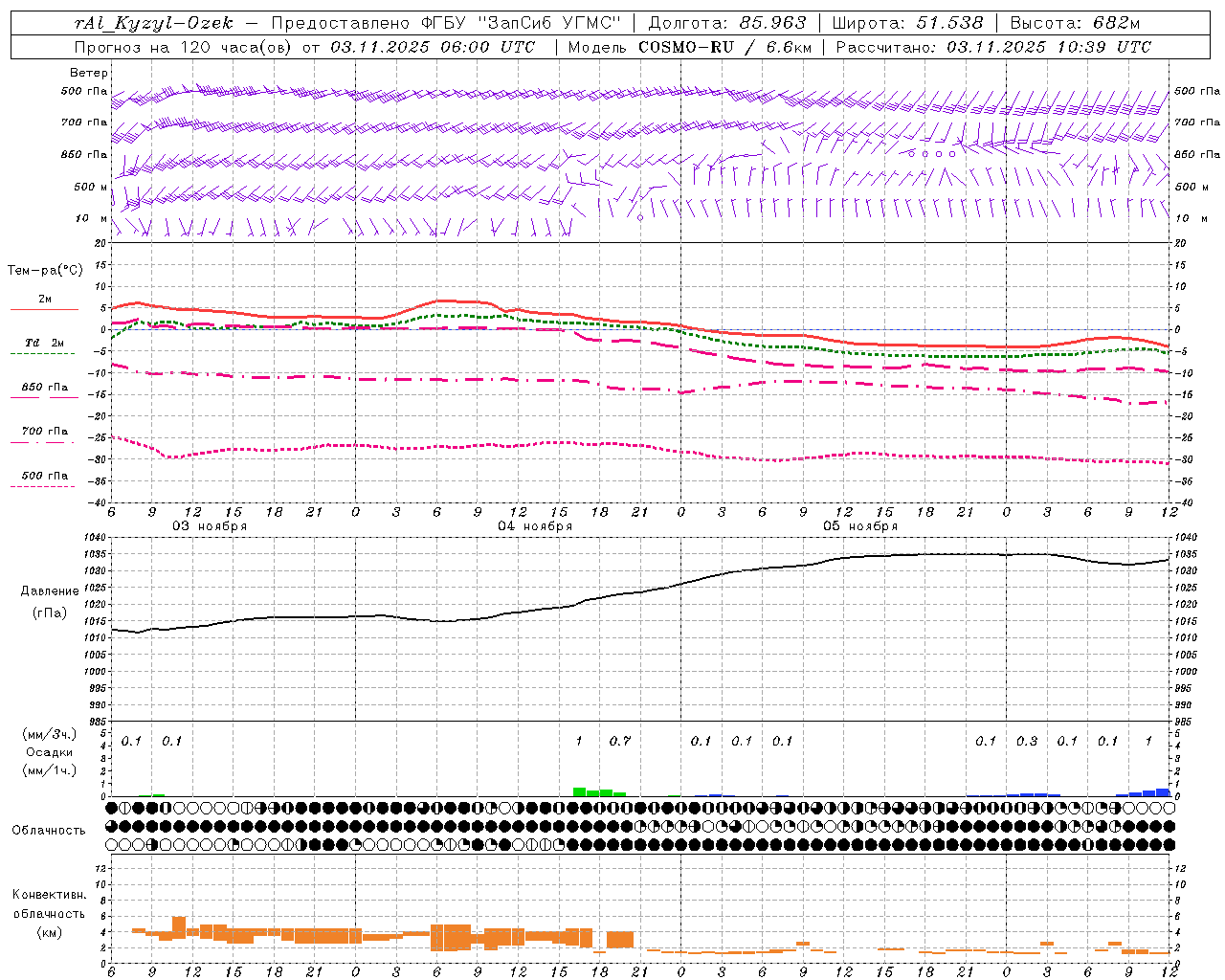This screenshot has width=1225, height=980.
Task: Click the Модель COSMO-RU / 6.6км text
Action: click(x=689, y=47)
